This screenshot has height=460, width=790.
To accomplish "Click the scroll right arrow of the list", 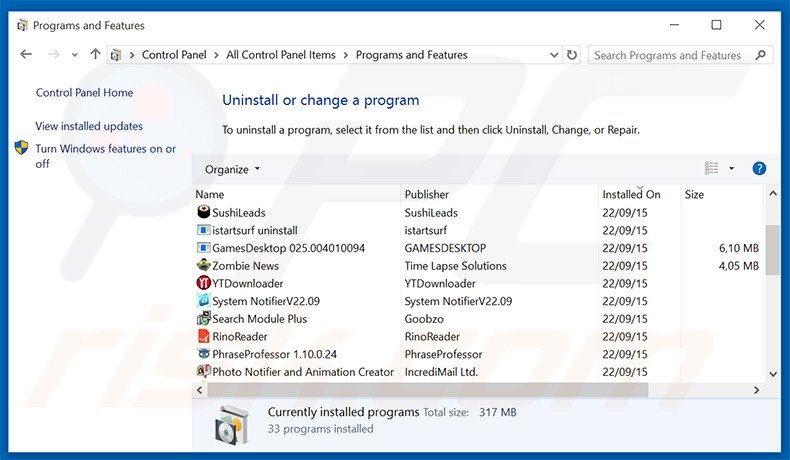I will [x=756, y=390].
